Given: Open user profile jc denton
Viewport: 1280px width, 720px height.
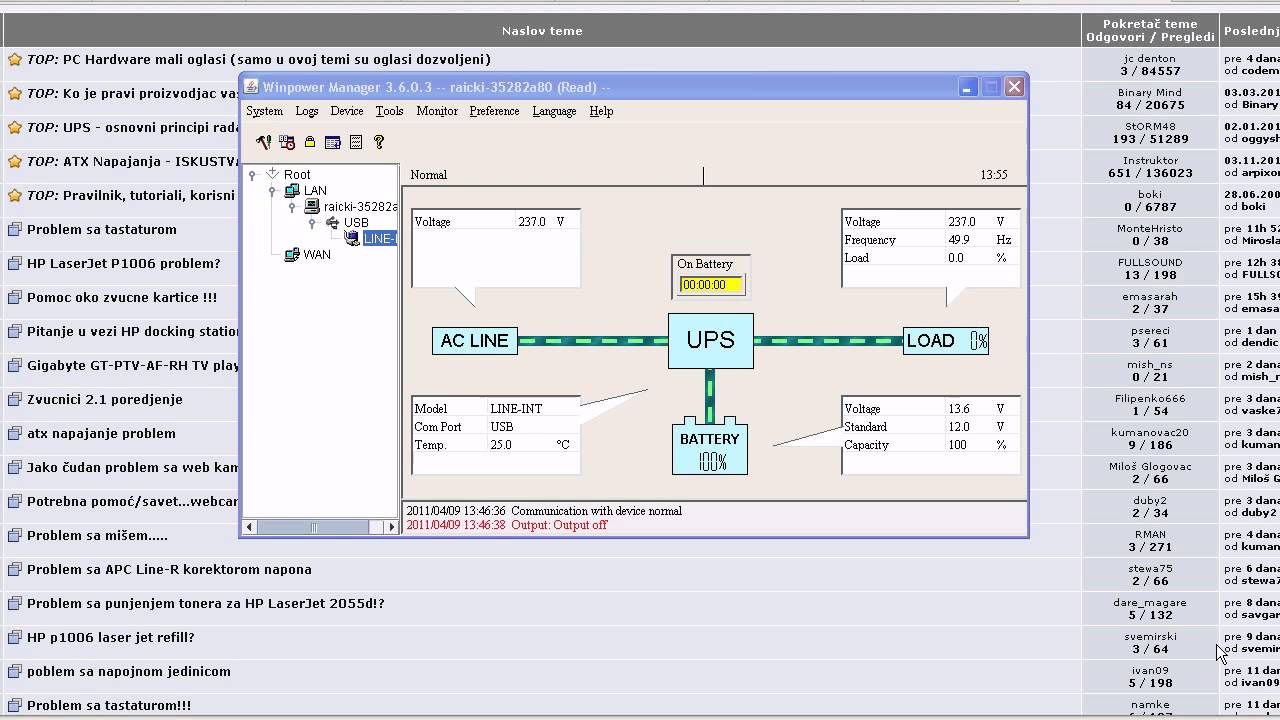Looking at the screenshot, I should tap(1150, 59).
